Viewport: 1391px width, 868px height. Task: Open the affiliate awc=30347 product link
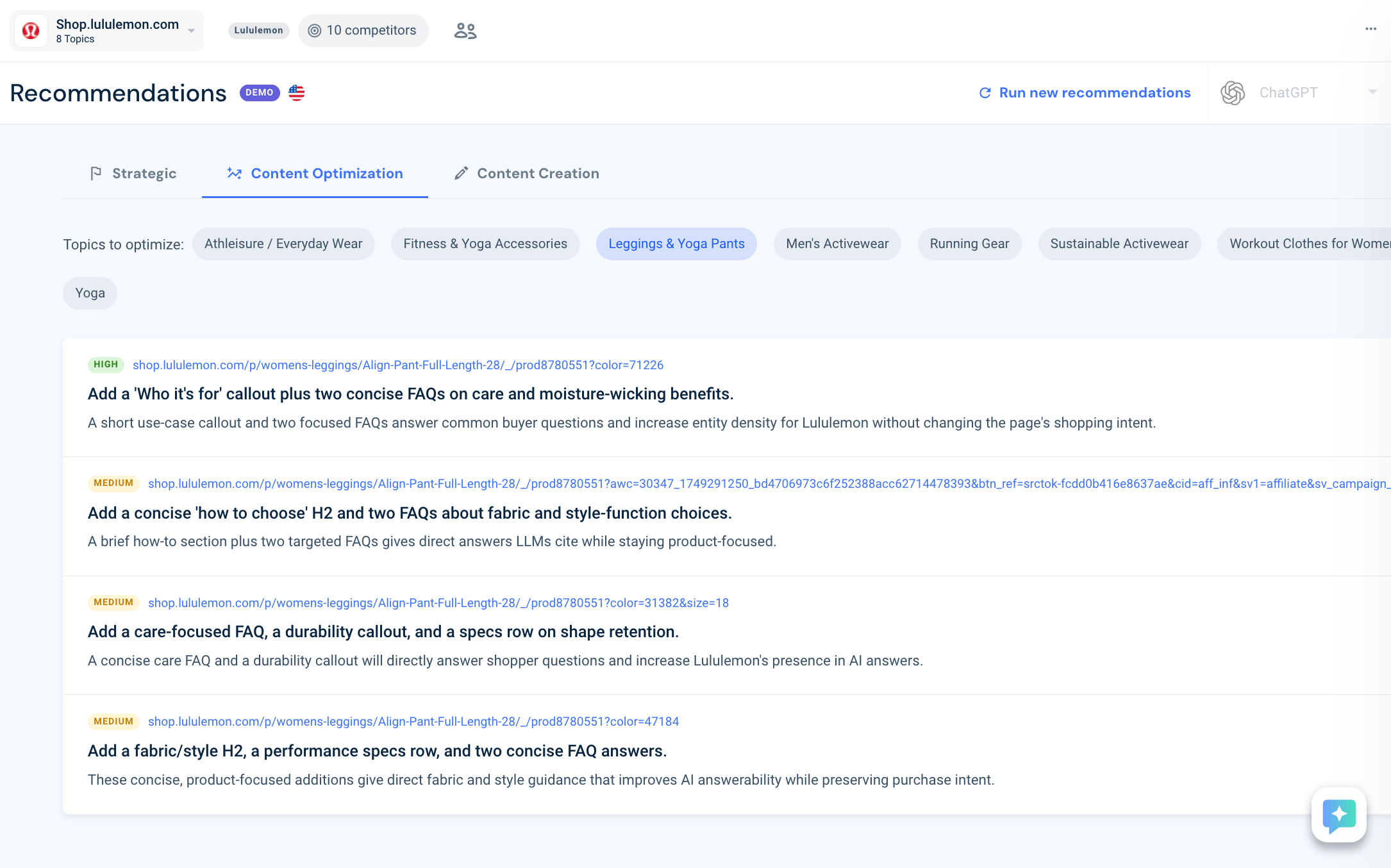769,483
